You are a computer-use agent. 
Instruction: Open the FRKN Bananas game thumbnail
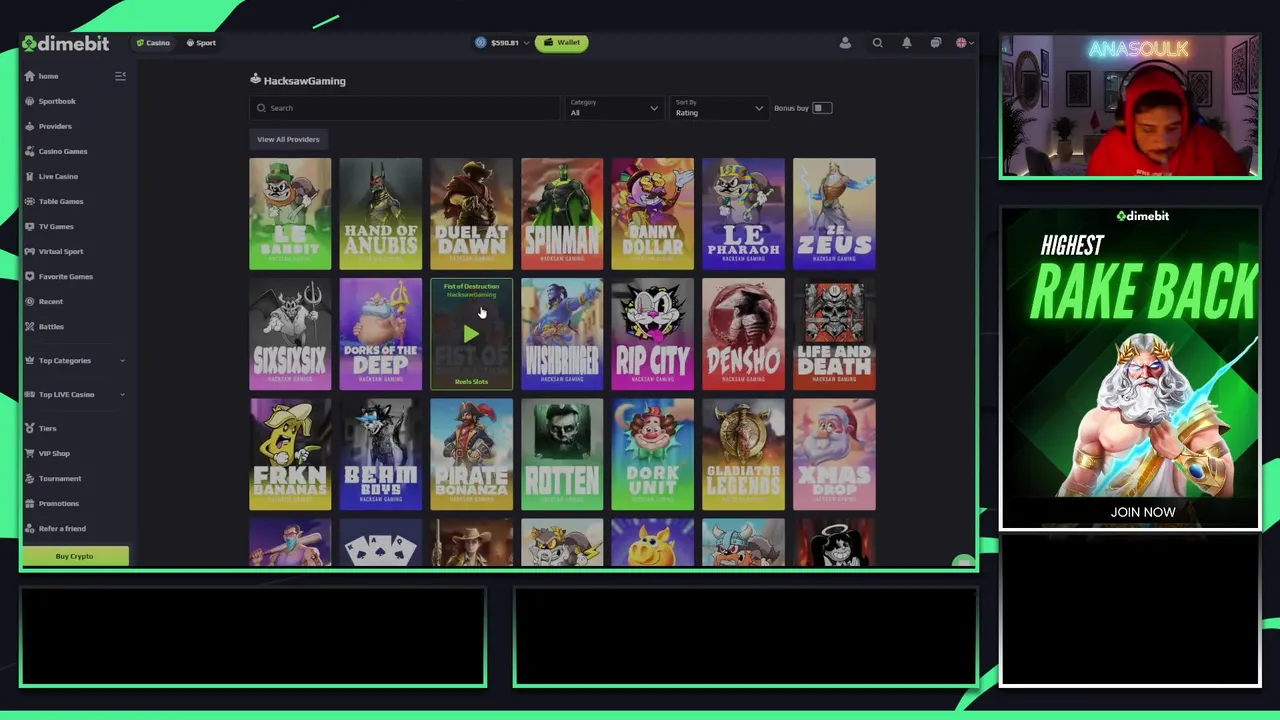coord(290,455)
